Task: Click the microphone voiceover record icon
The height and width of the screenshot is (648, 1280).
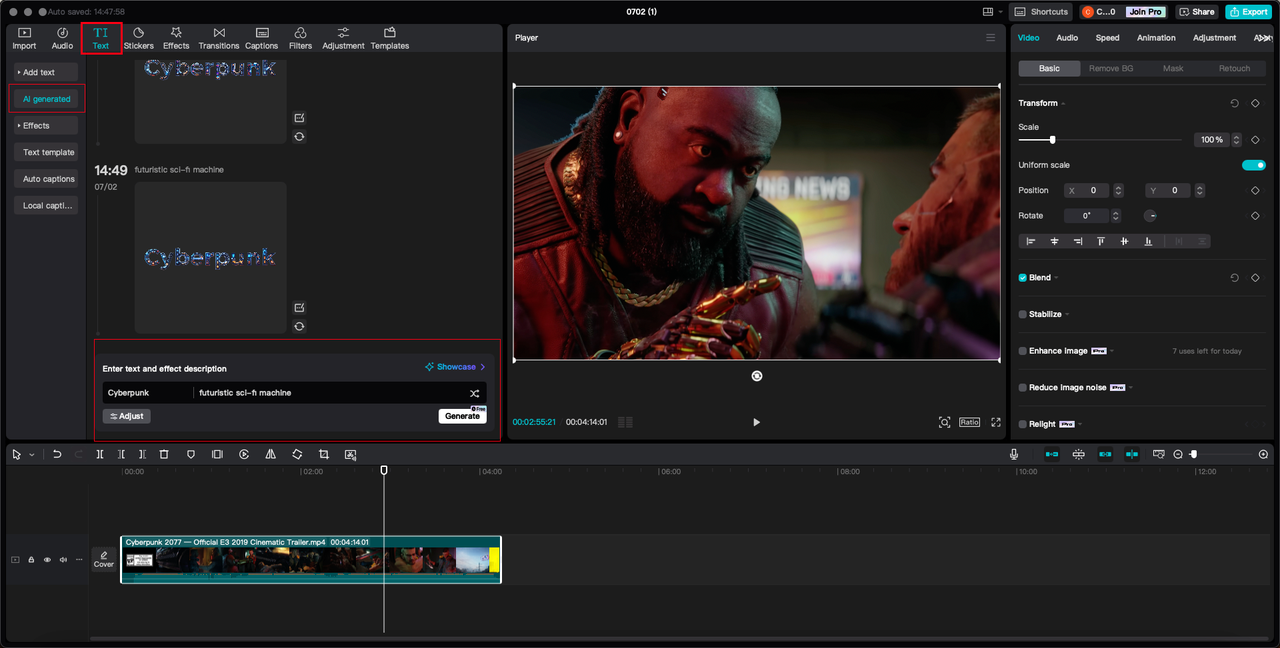Action: pyautogui.click(x=1014, y=454)
